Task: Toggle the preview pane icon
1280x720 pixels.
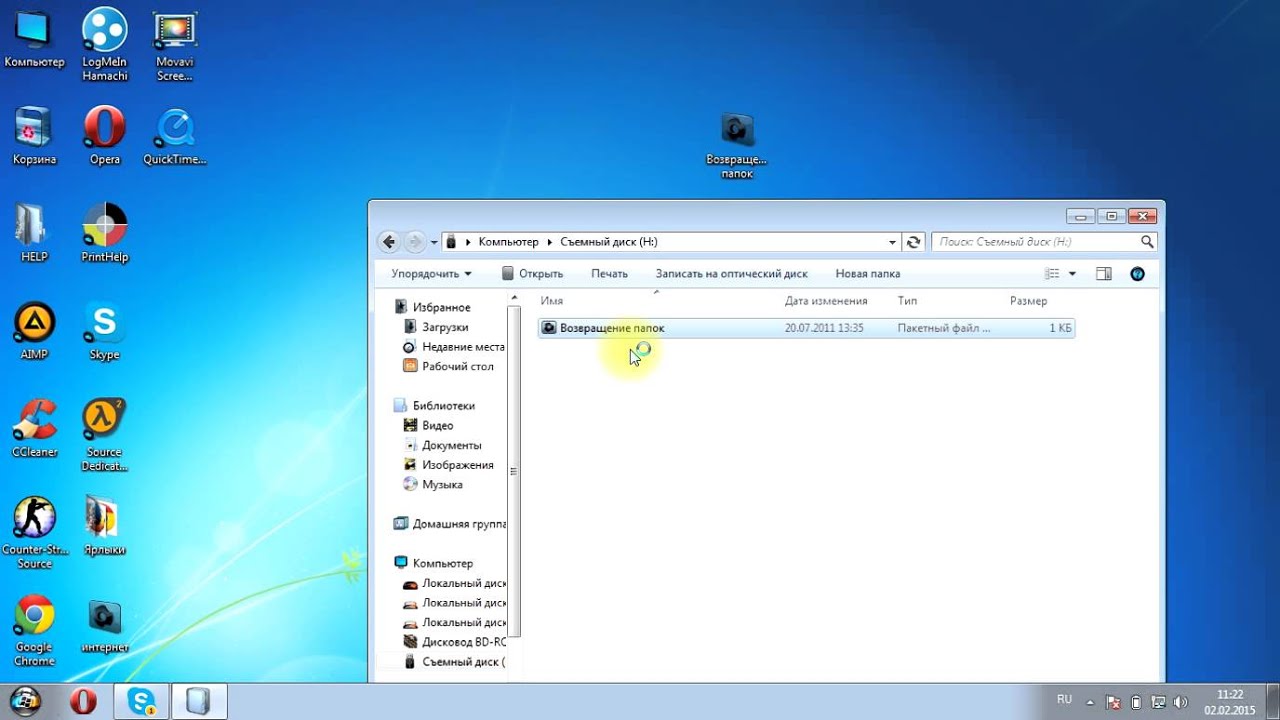Action: pos(1104,274)
